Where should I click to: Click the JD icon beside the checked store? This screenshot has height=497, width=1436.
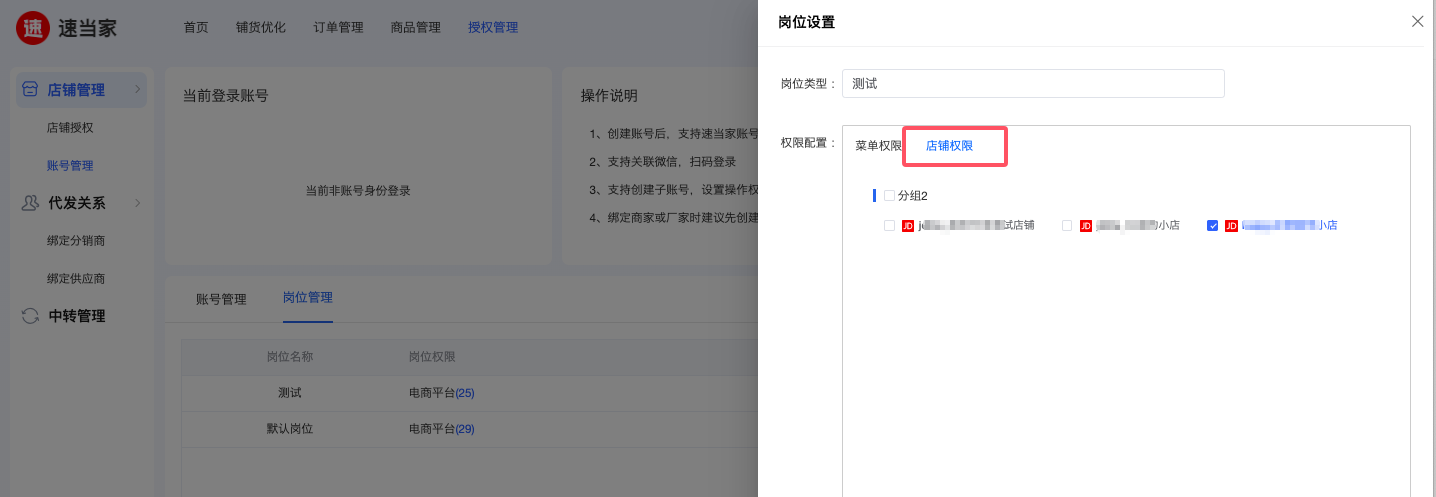point(1231,226)
